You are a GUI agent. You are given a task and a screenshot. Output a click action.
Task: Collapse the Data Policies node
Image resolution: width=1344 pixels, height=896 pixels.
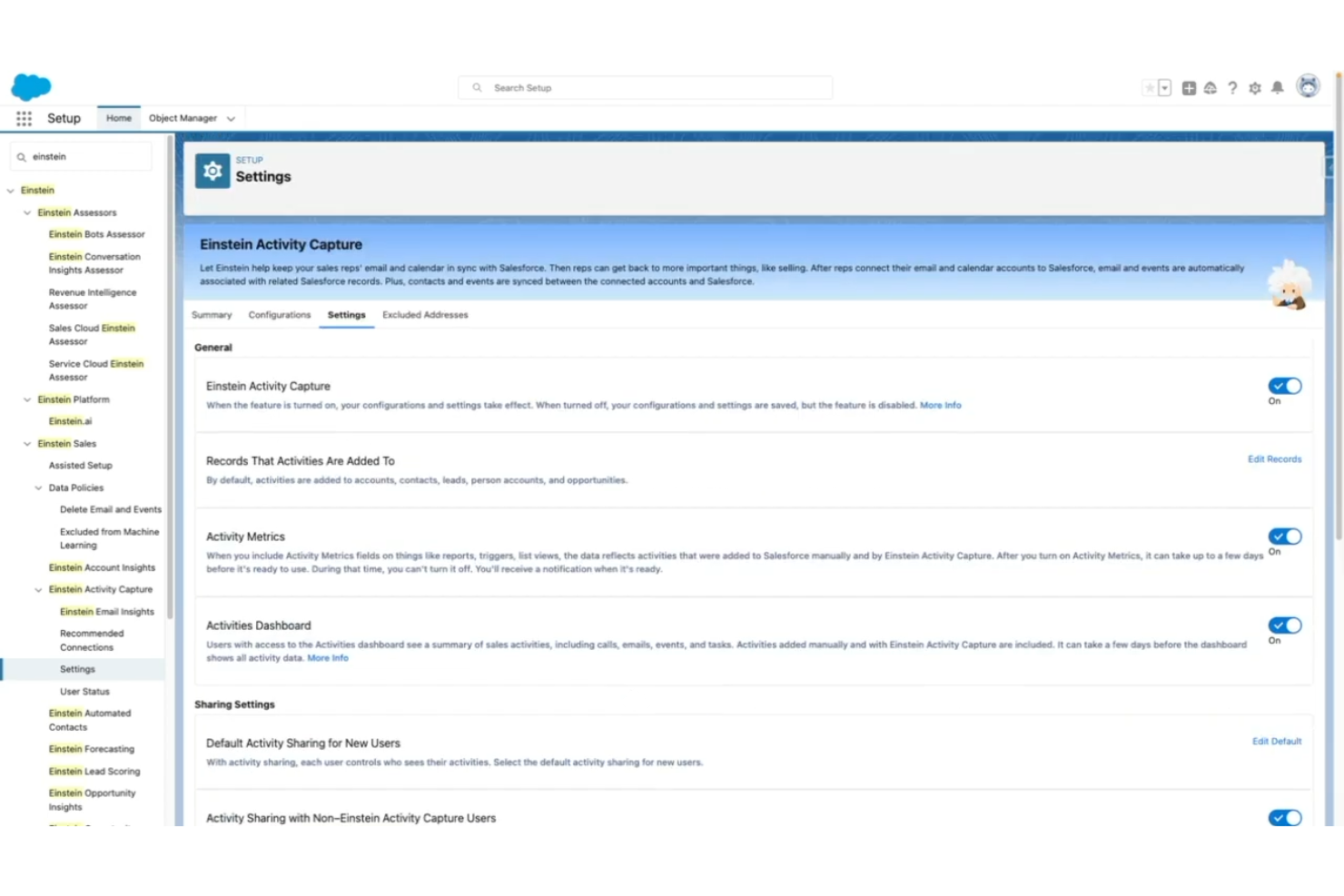38,488
